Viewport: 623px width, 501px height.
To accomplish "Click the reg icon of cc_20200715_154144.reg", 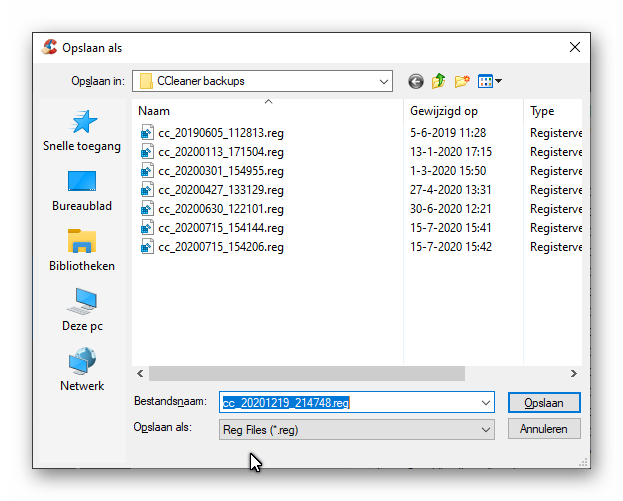I will point(147,228).
